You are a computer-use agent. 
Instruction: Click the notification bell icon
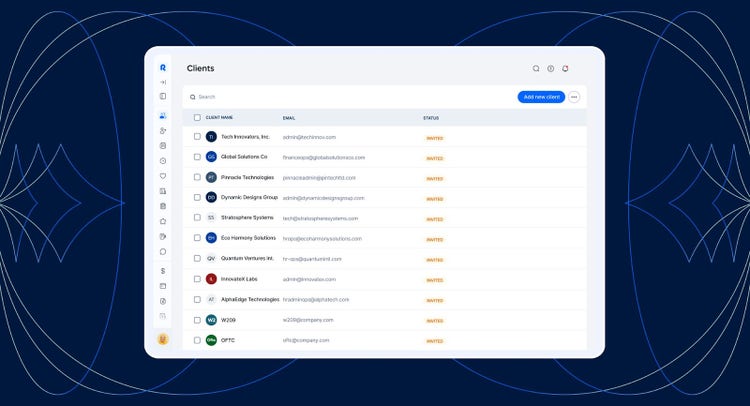click(x=565, y=69)
